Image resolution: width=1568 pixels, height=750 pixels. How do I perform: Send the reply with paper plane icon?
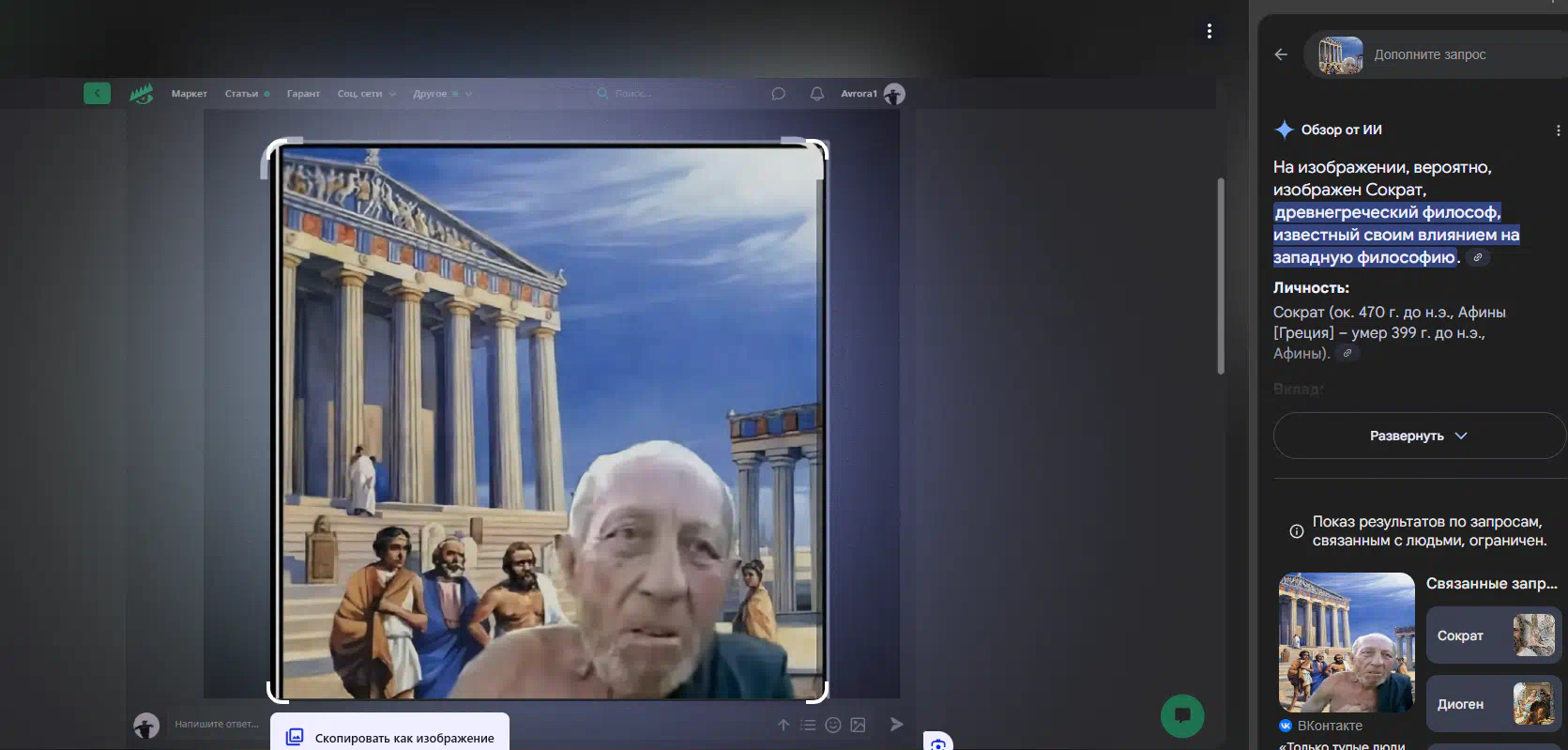(897, 724)
